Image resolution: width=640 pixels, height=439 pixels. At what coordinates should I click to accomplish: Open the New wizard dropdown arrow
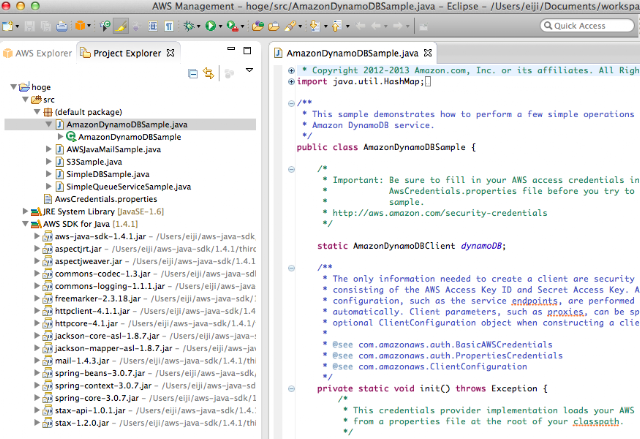click(17, 27)
